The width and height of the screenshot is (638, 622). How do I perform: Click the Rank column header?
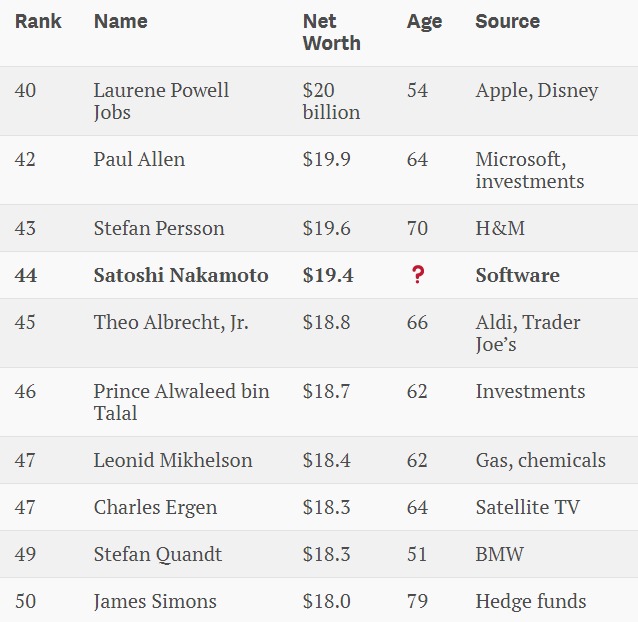[38, 21]
